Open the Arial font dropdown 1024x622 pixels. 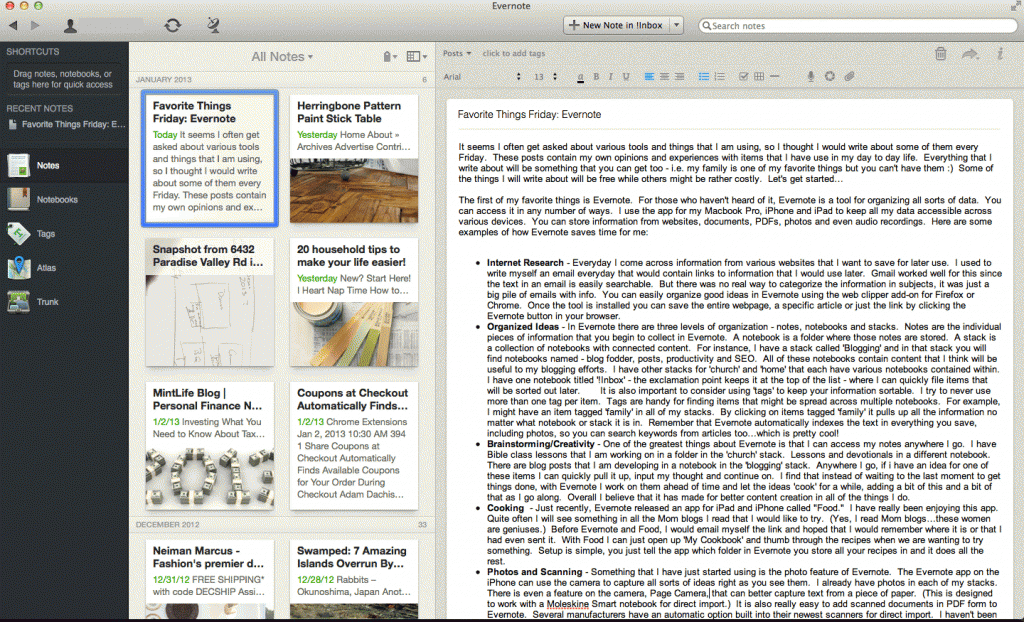482,76
